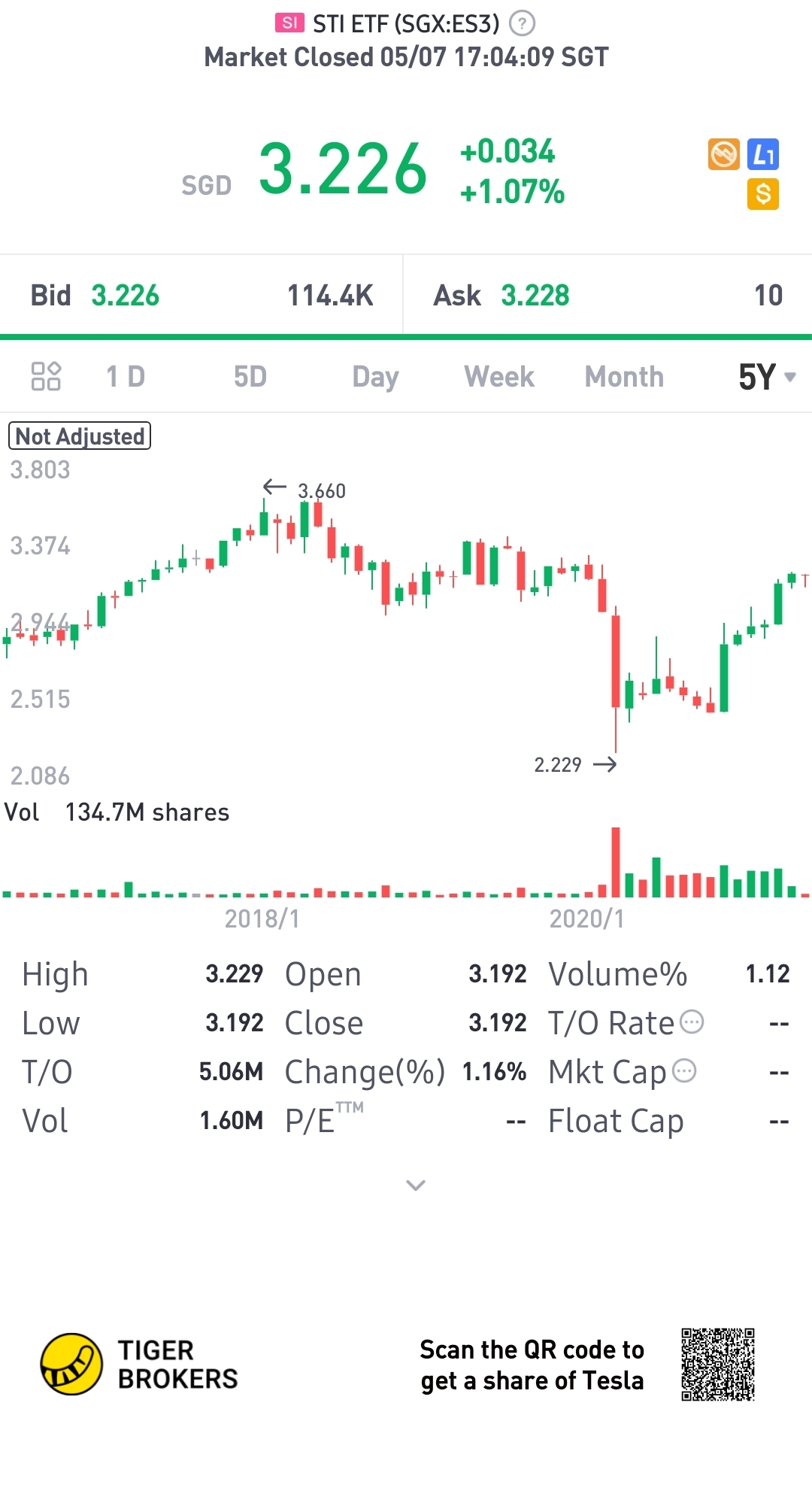The image size is (812, 1512).
Task: Tap the Tesla share QR code
Action: pos(718,1365)
